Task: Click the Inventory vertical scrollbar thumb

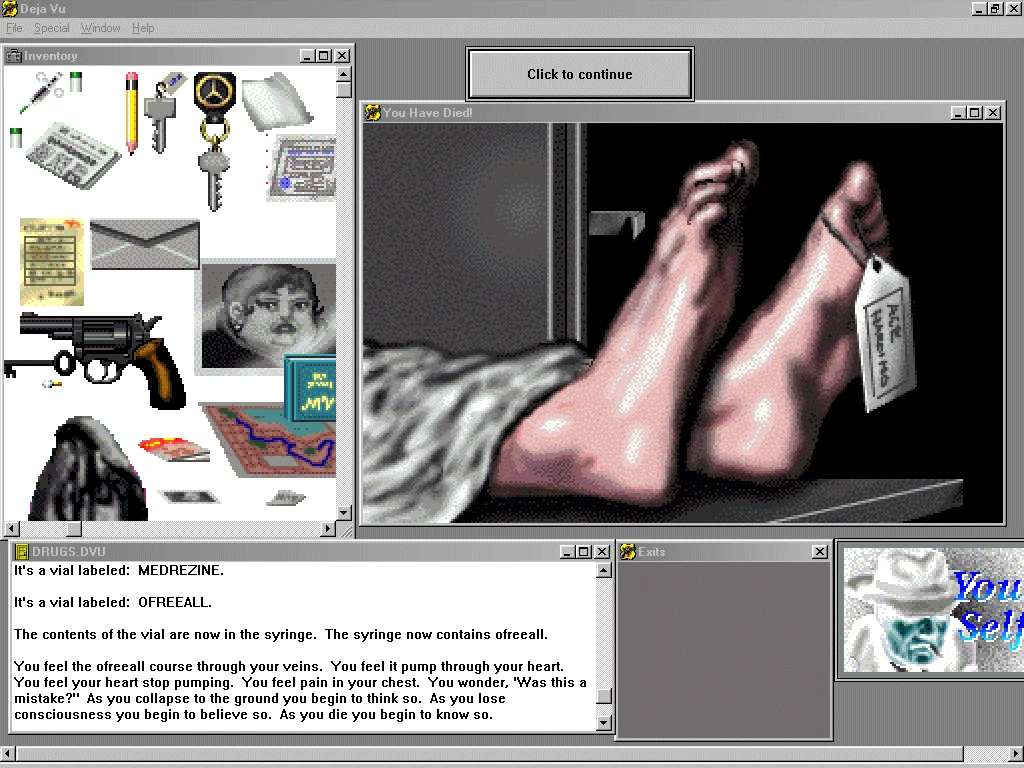Action: click(x=344, y=89)
